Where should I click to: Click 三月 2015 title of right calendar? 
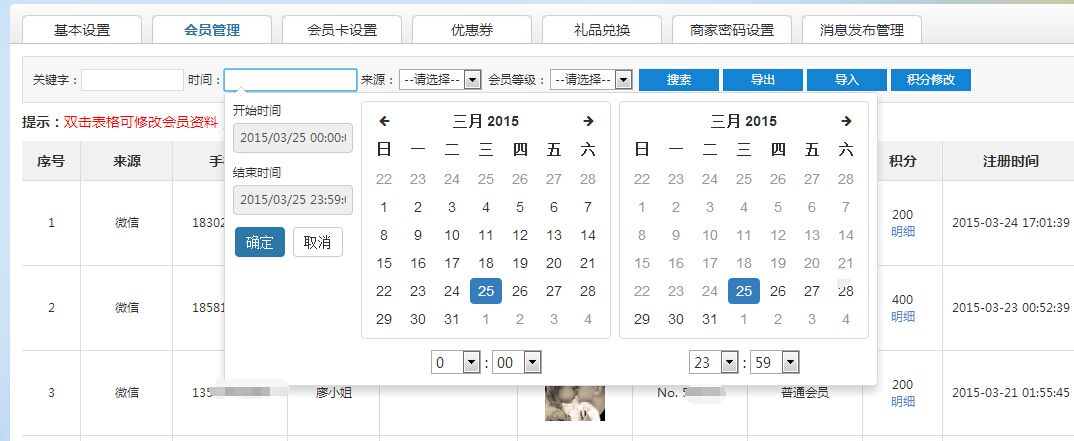coord(744,122)
